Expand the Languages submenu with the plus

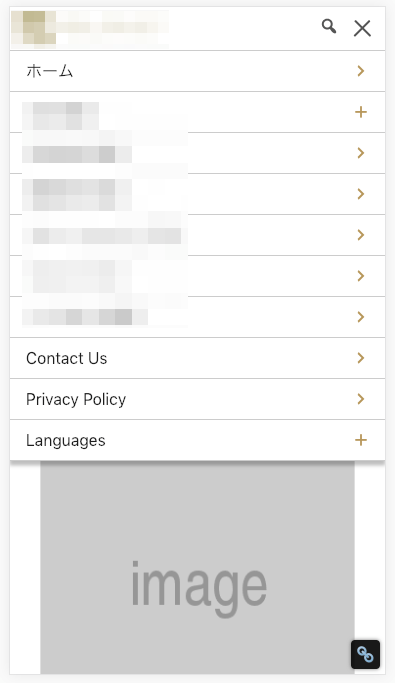[x=361, y=440]
